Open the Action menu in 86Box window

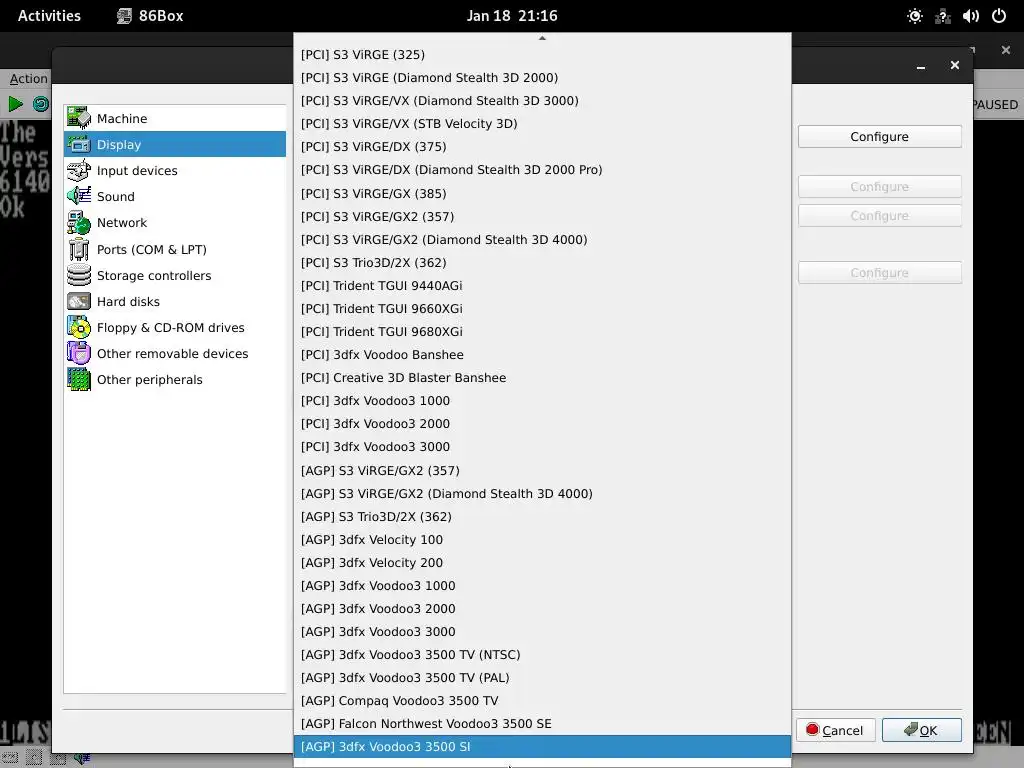tap(28, 79)
